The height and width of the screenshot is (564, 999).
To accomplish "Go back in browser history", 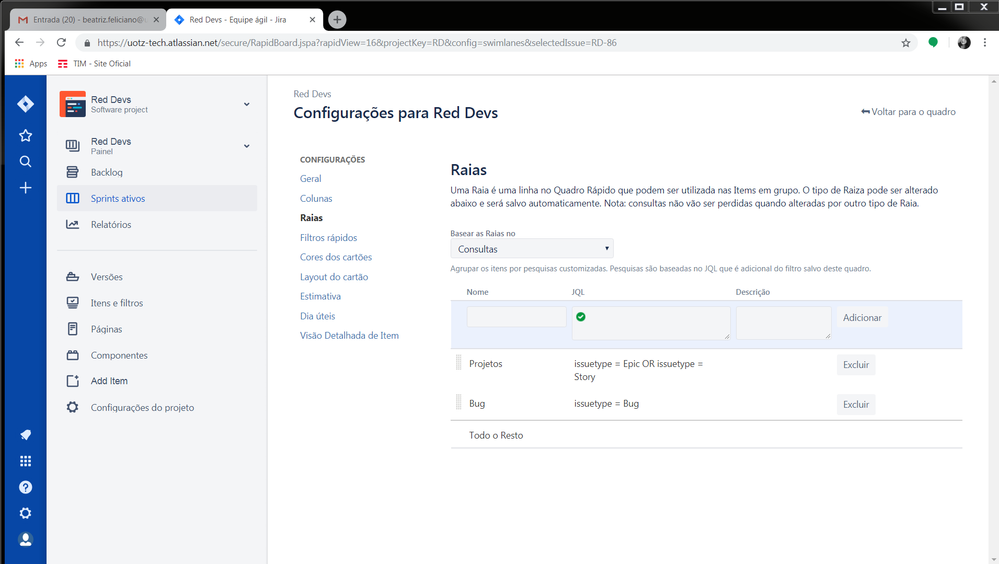I will 19,43.
